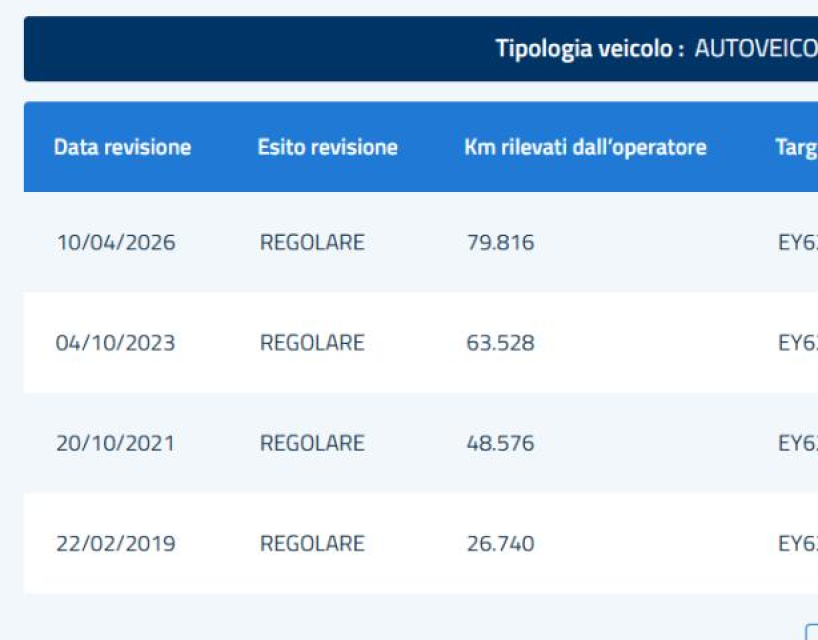Screen dimensions: 818x640
Task: Click REGOLARE in the 20/10/2021 row
Action: pyautogui.click(x=312, y=443)
